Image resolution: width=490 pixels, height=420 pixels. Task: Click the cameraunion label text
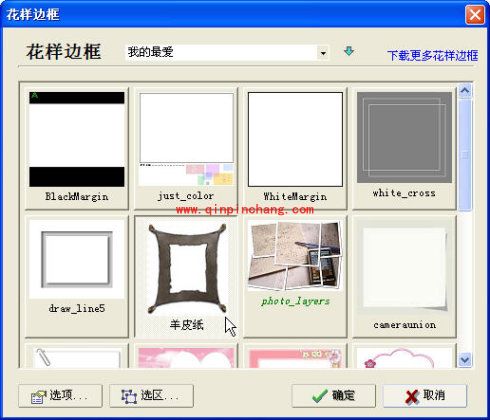(x=404, y=325)
